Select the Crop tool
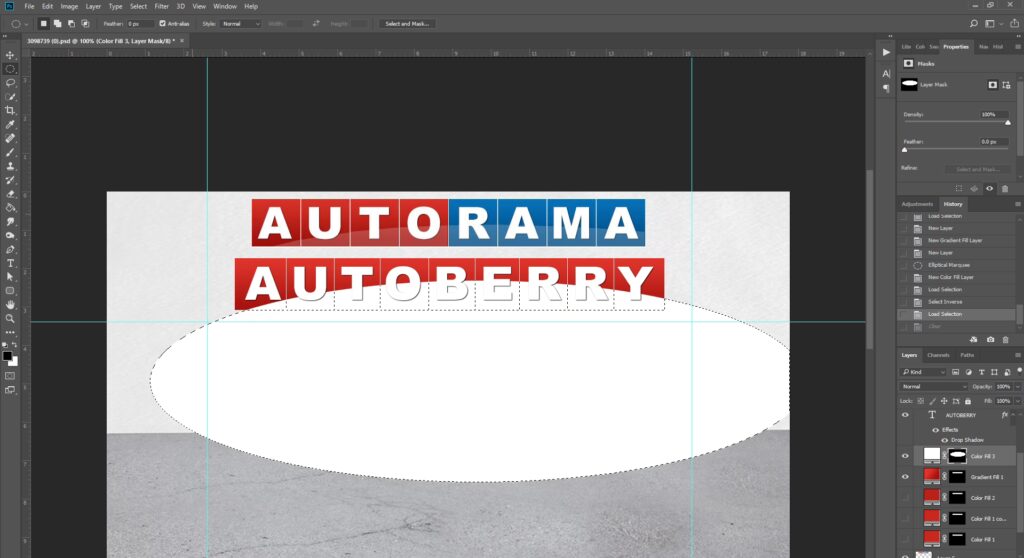Image resolution: width=1024 pixels, height=558 pixels. [x=10, y=110]
